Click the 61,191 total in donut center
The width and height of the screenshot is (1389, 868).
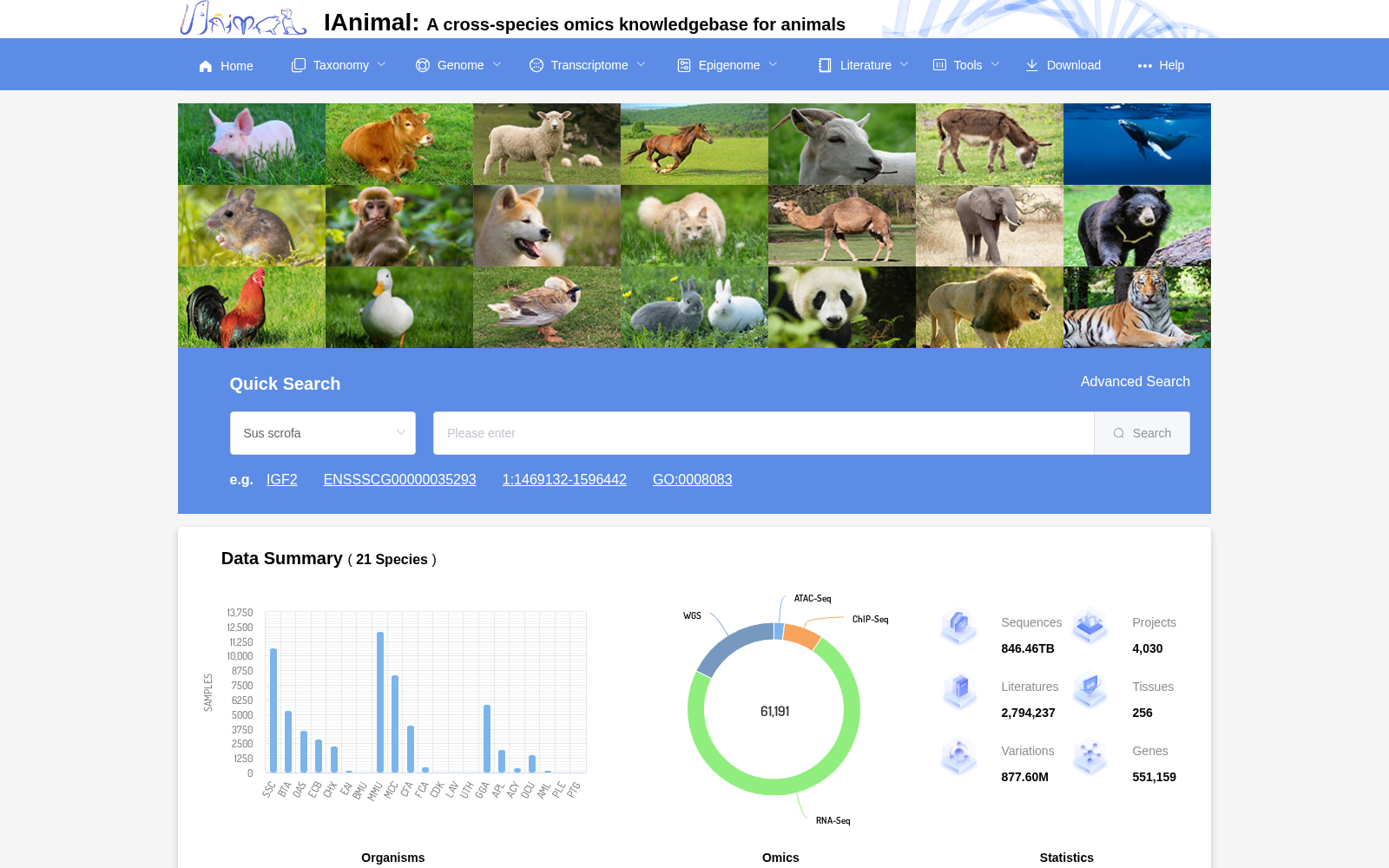774,712
